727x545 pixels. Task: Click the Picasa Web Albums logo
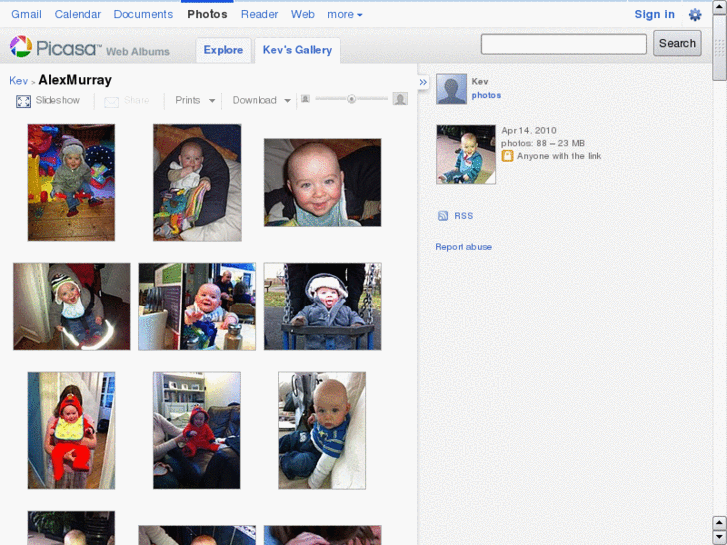coord(89,47)
